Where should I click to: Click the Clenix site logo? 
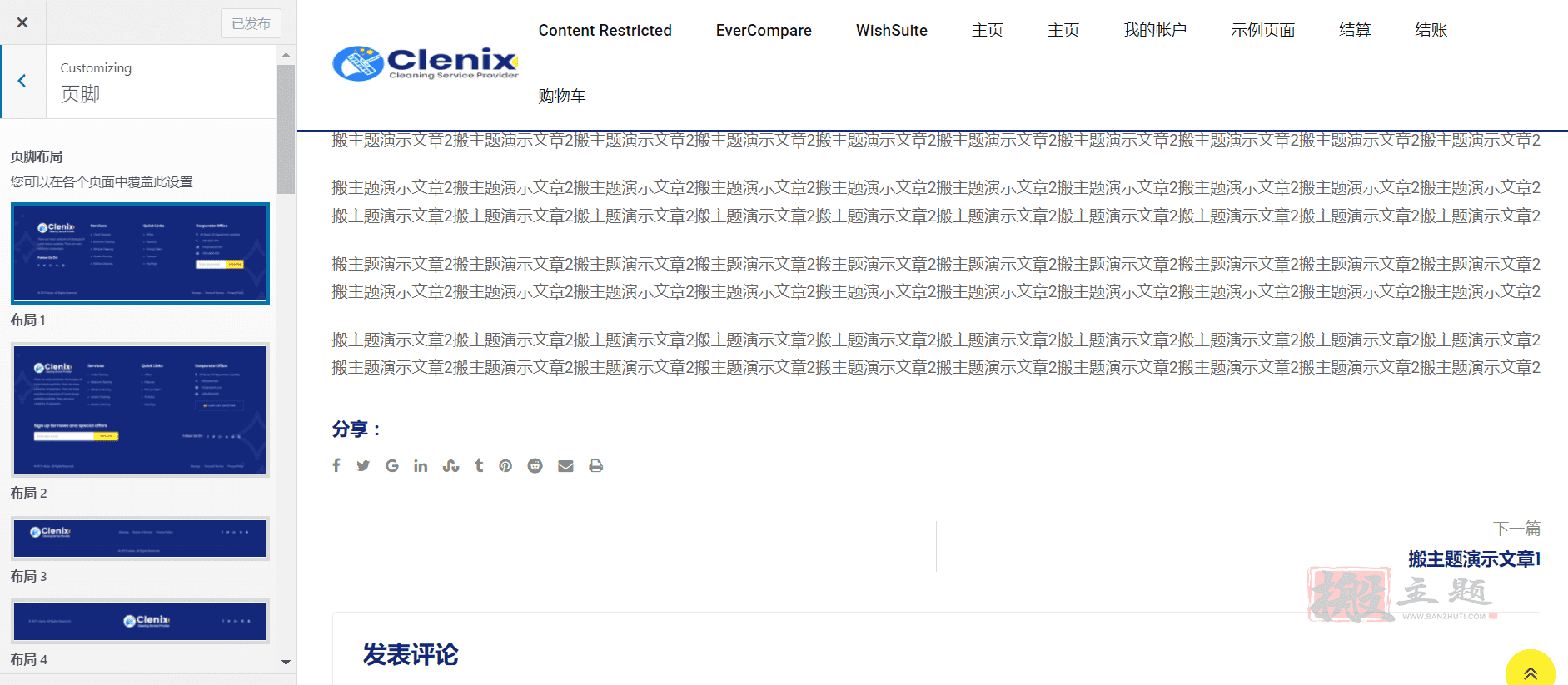(x=425, y=63)
